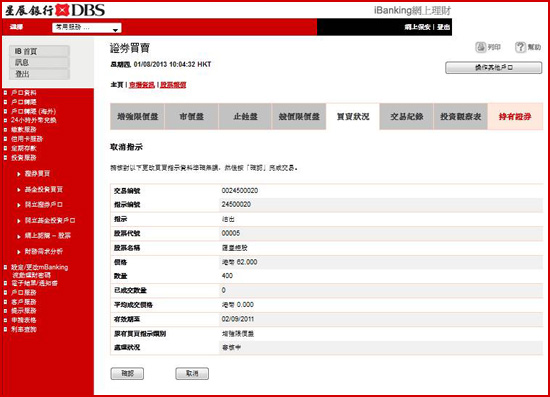Image resolution: width=550 pixels, height=397 pixels.
Task: Switch to the 增強限價盤 tab
Action: [x=137, y=116]
